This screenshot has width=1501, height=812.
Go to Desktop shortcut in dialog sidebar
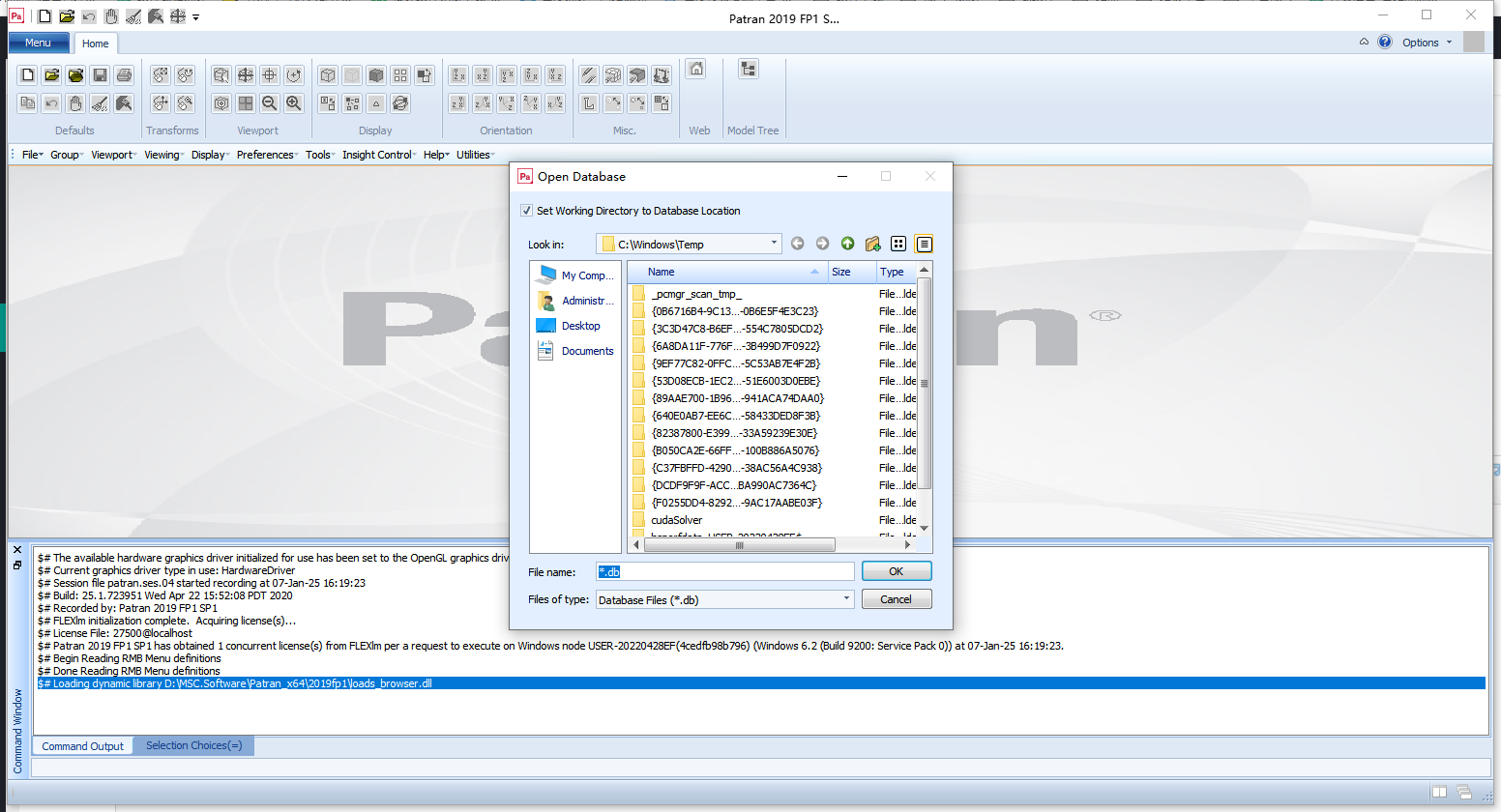(569, 326)
